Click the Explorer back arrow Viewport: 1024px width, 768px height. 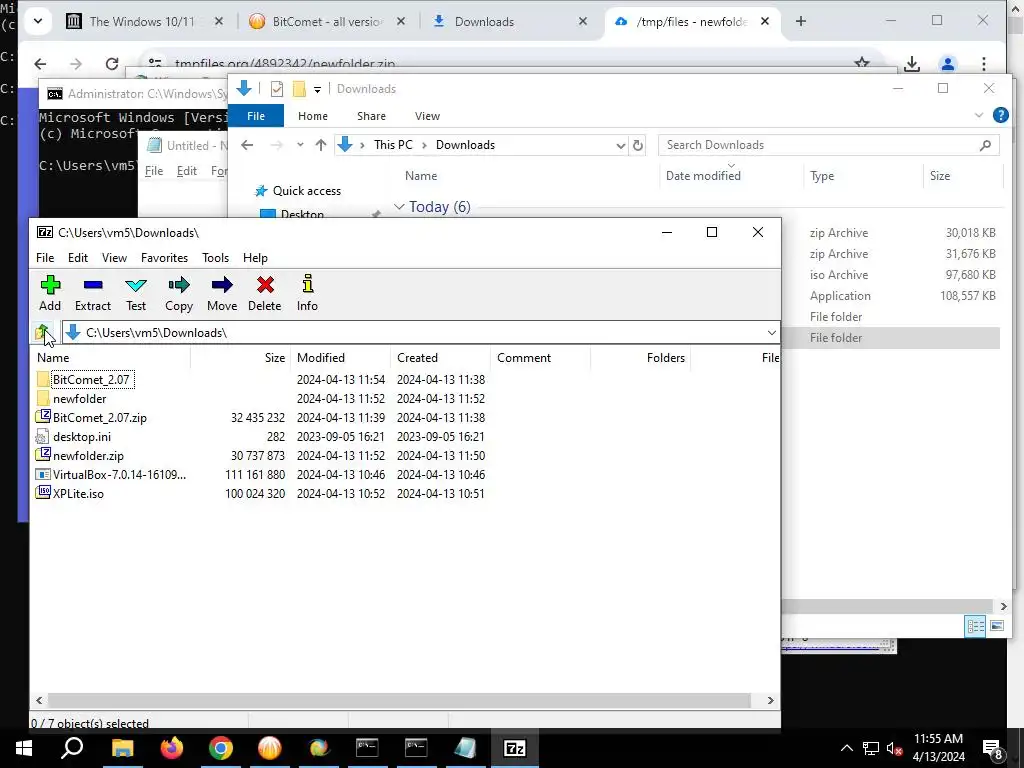pos(247,145)
